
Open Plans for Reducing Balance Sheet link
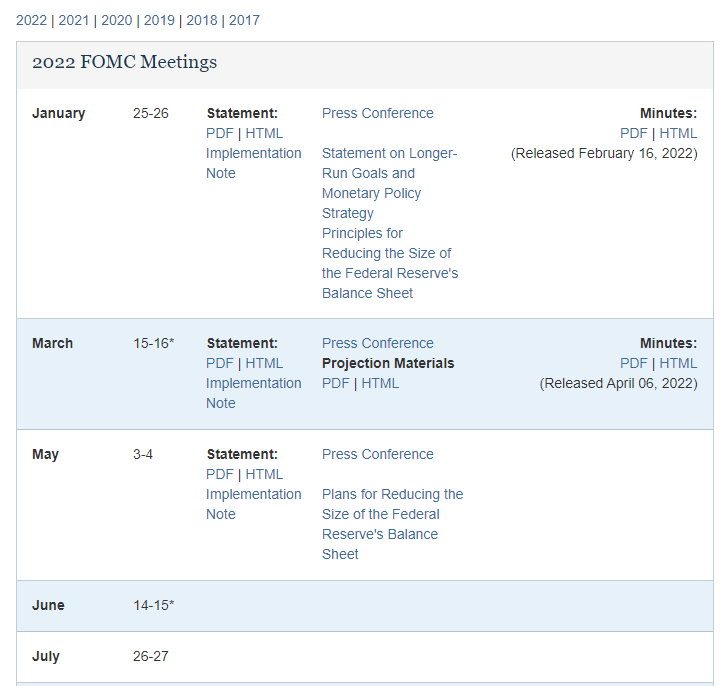[392, 524]
